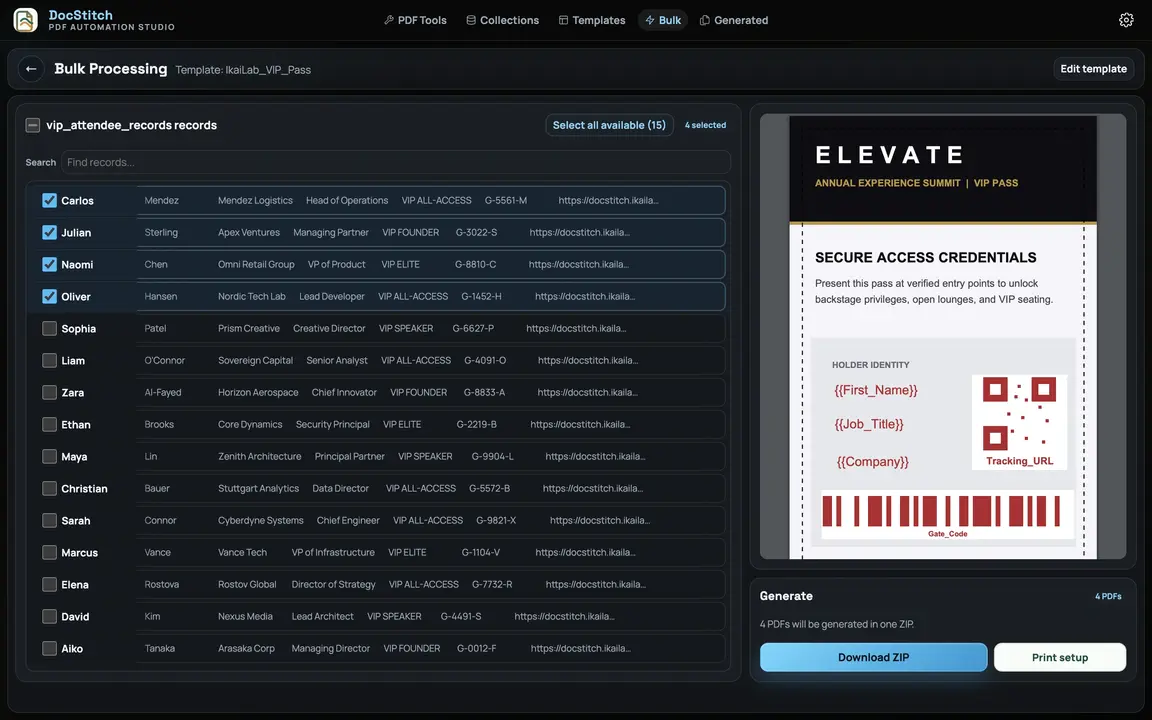Toggle the header select-all records checkbox
This screenshot has width=1152, height=720.
[32, 125]
